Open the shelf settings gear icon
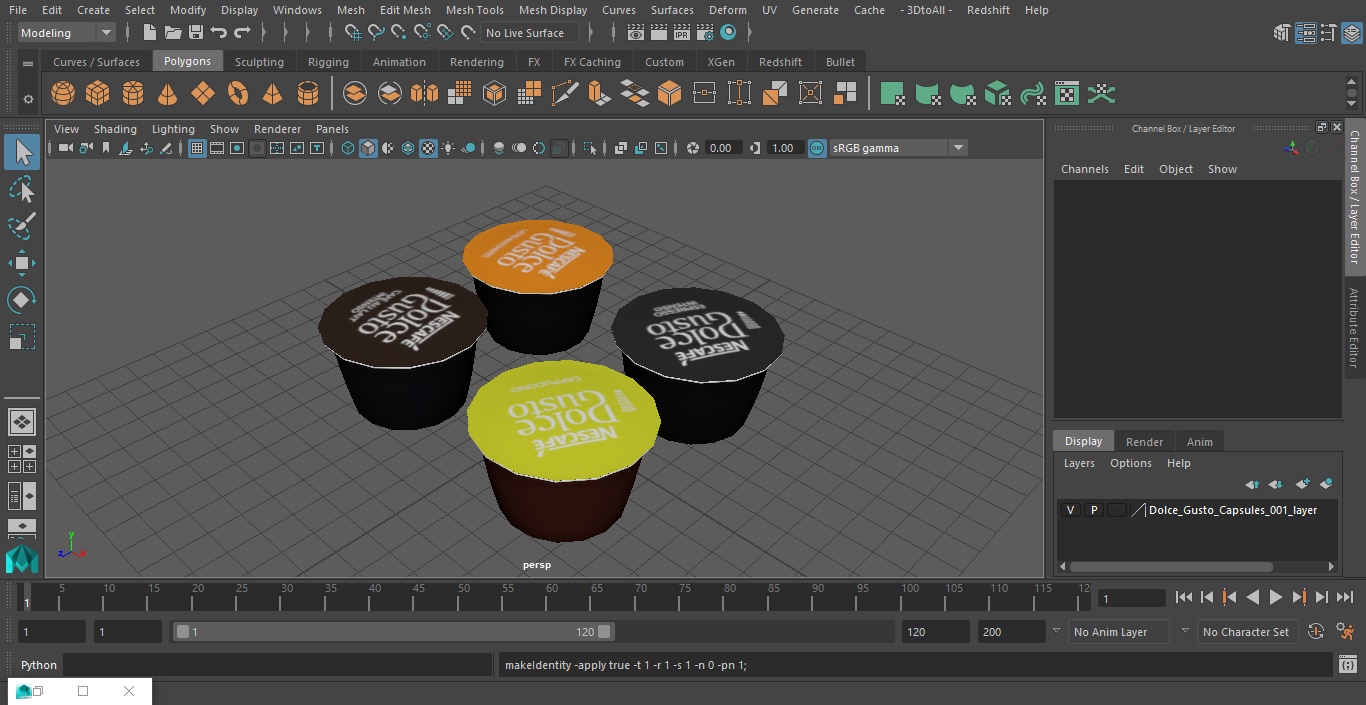This screenshot has height=705, width=1366. (28, 99)
